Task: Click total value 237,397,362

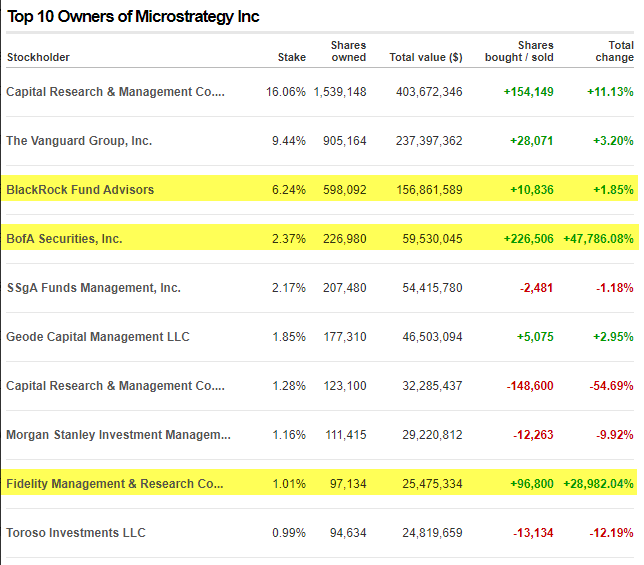Action: tap(429, 141)
